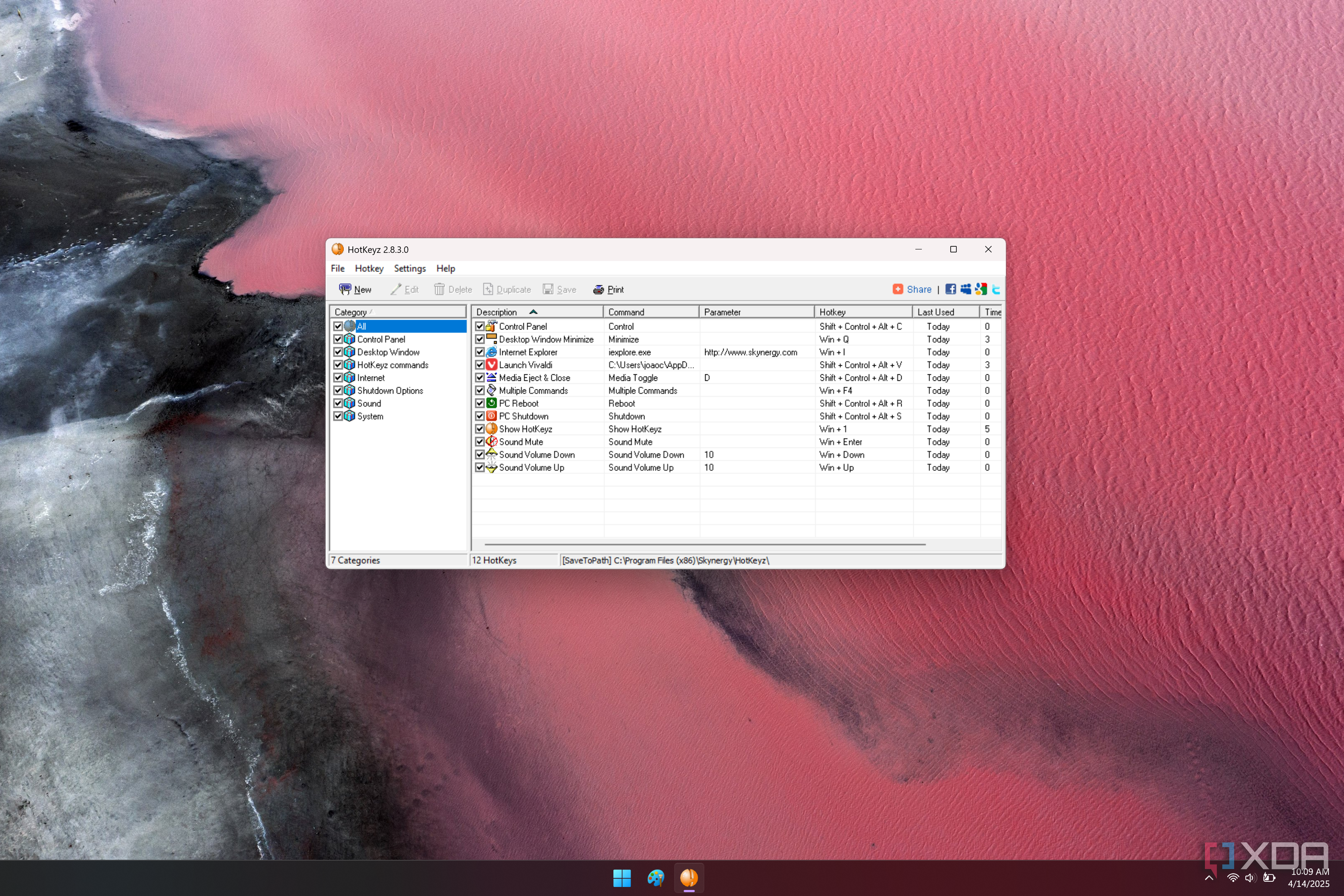1344x896 pixels.
Task: Click the Edit toolbar button
Action: pos(404,290)
